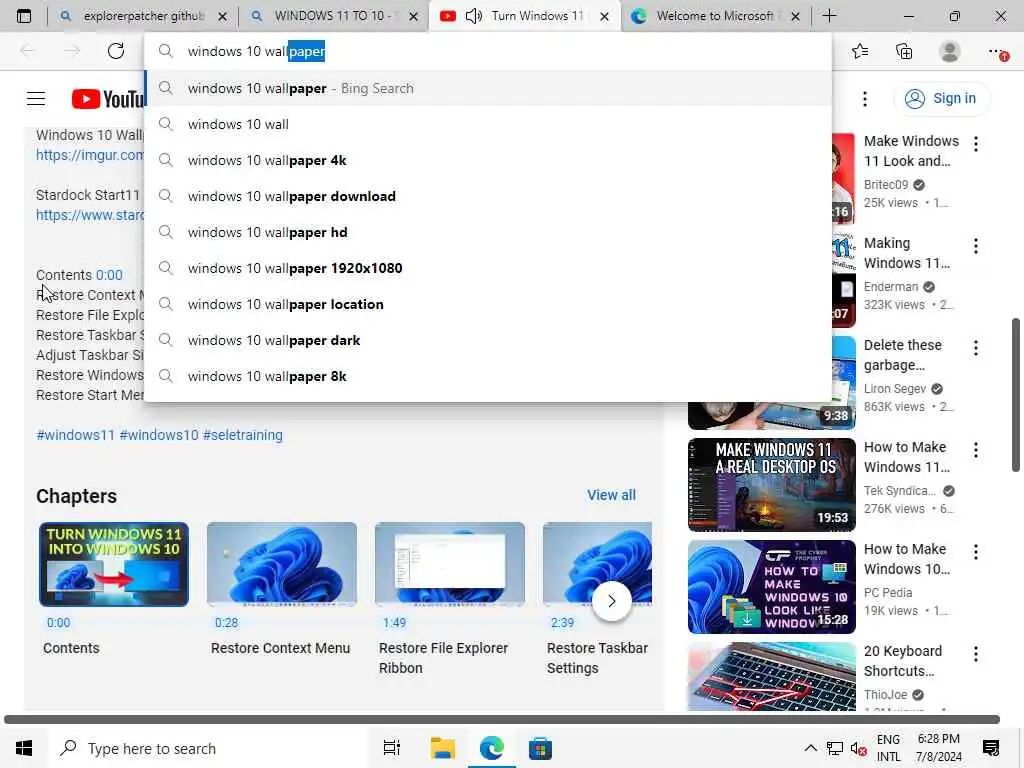Mute the Turn Windows 11 tab audio
This screenshot has width=1024, height=768.
473,16
